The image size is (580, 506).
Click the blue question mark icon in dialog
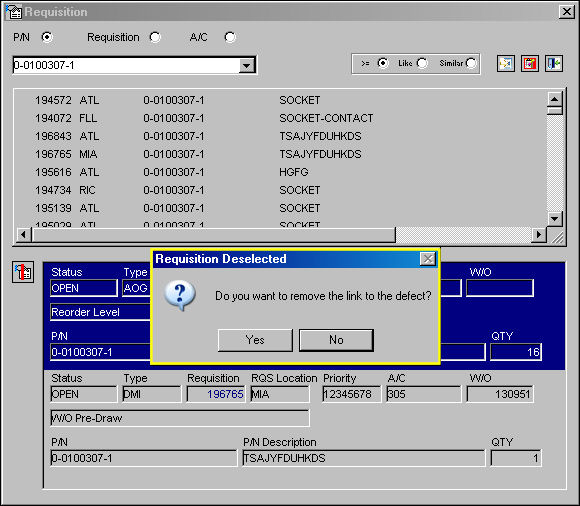[x=180, y=296]
